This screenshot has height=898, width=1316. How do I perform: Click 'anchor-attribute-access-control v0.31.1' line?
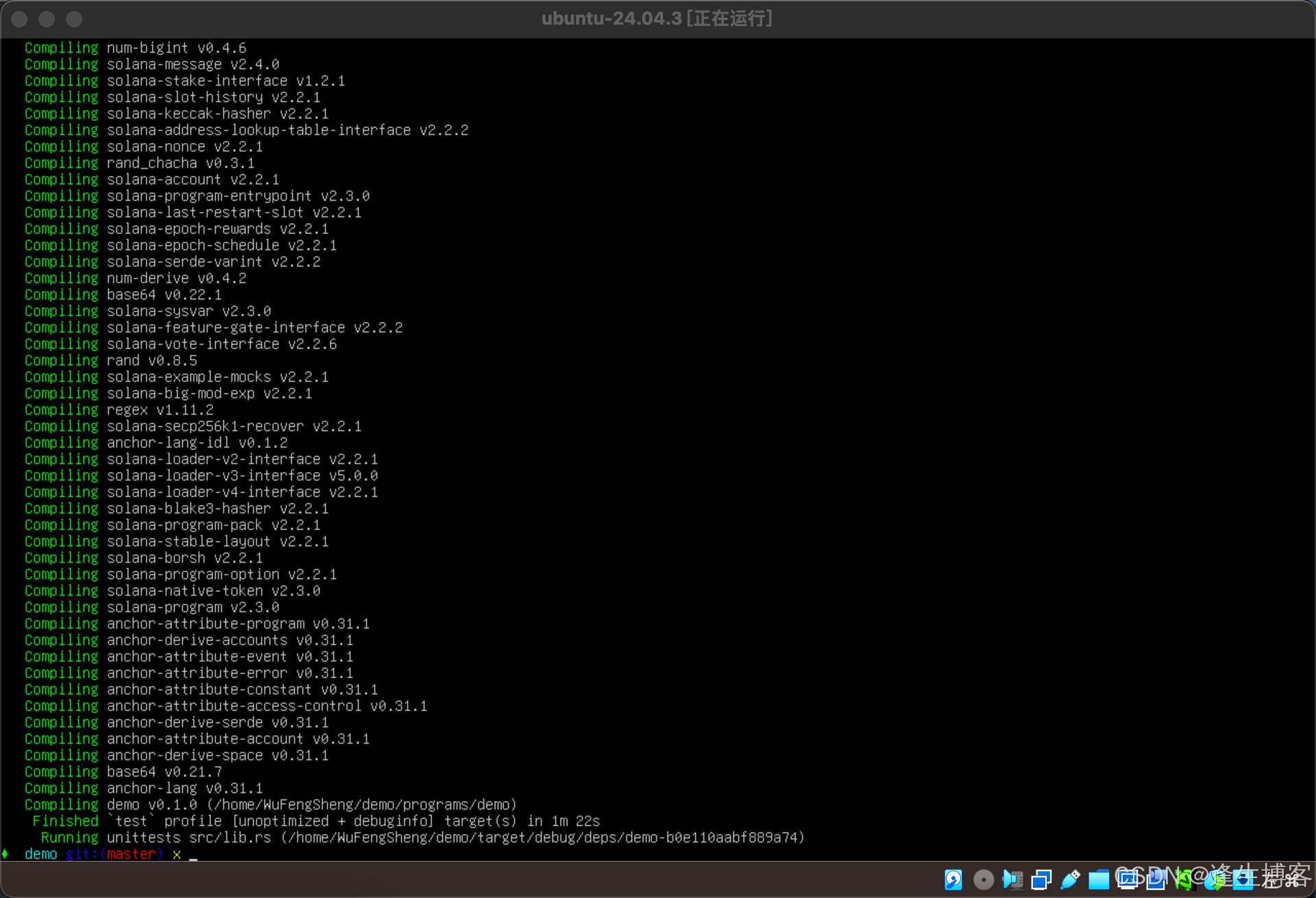(x=267, y=706)
